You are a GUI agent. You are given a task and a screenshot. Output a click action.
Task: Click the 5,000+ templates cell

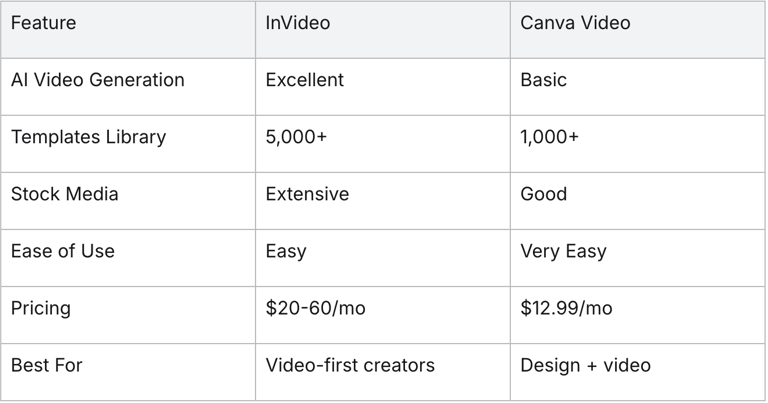pos(296,137)
